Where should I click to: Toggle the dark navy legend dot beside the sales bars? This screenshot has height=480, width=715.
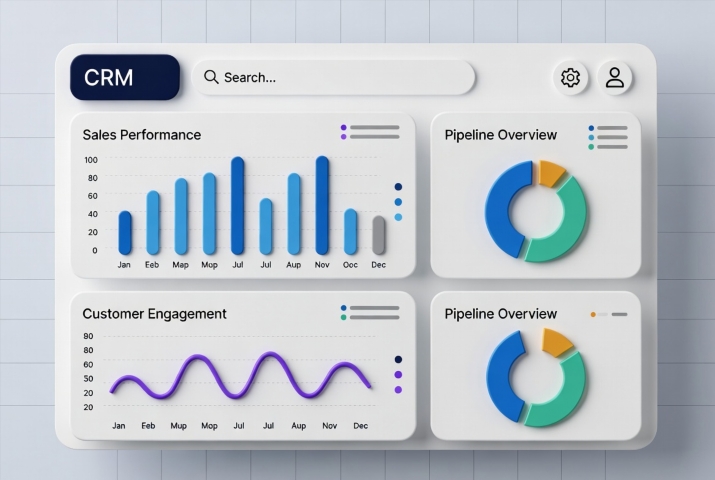[398, 187]
